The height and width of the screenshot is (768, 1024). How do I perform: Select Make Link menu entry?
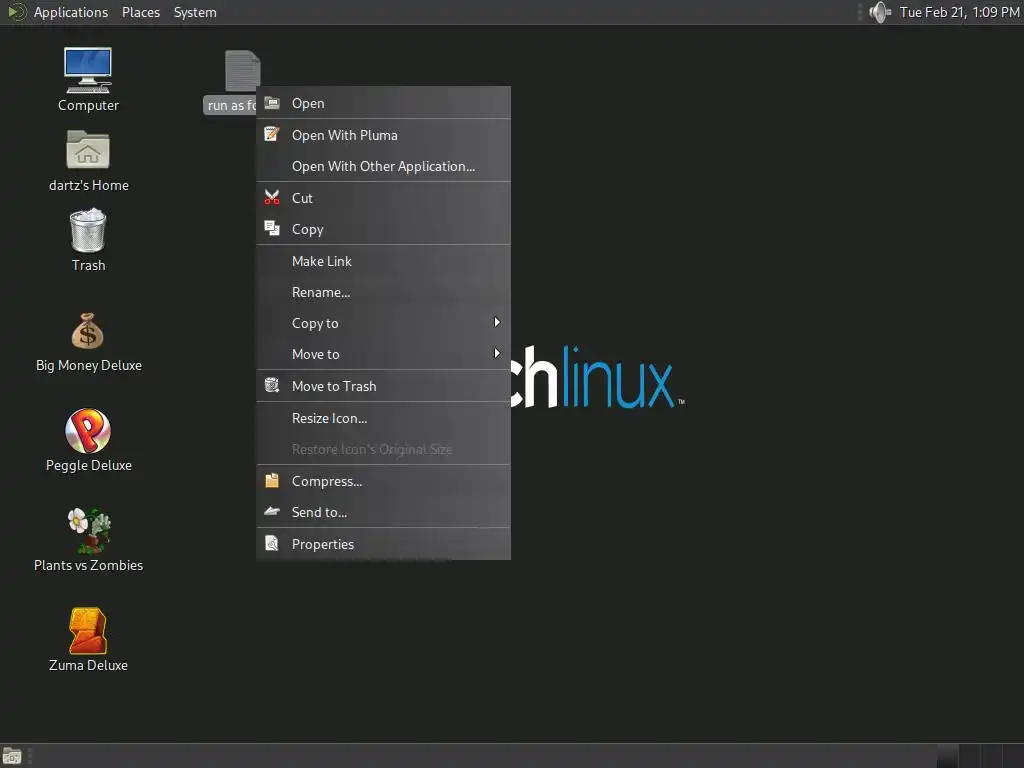point(383,261)
